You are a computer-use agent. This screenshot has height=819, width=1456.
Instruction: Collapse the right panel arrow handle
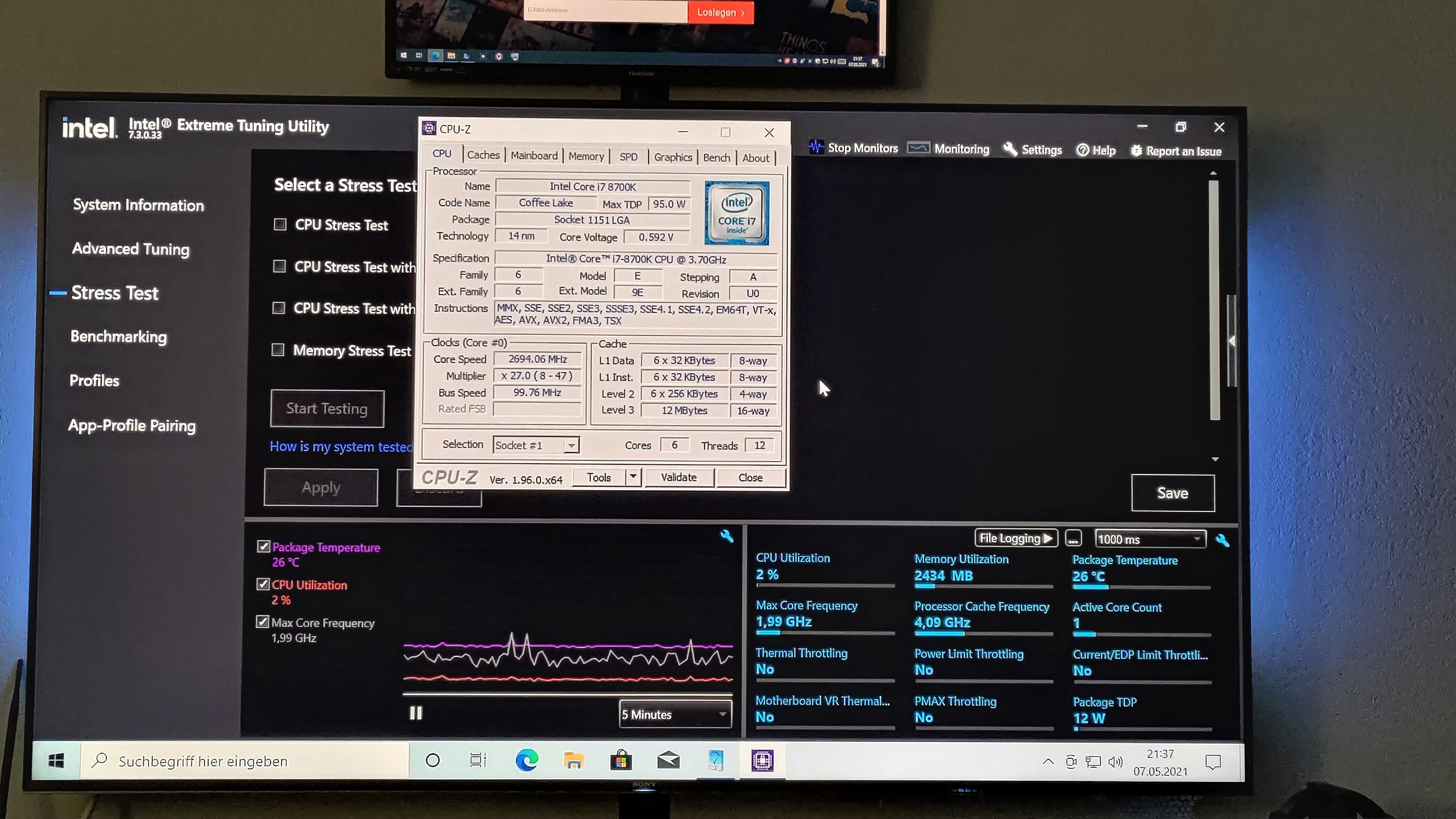coord(1232,341)
